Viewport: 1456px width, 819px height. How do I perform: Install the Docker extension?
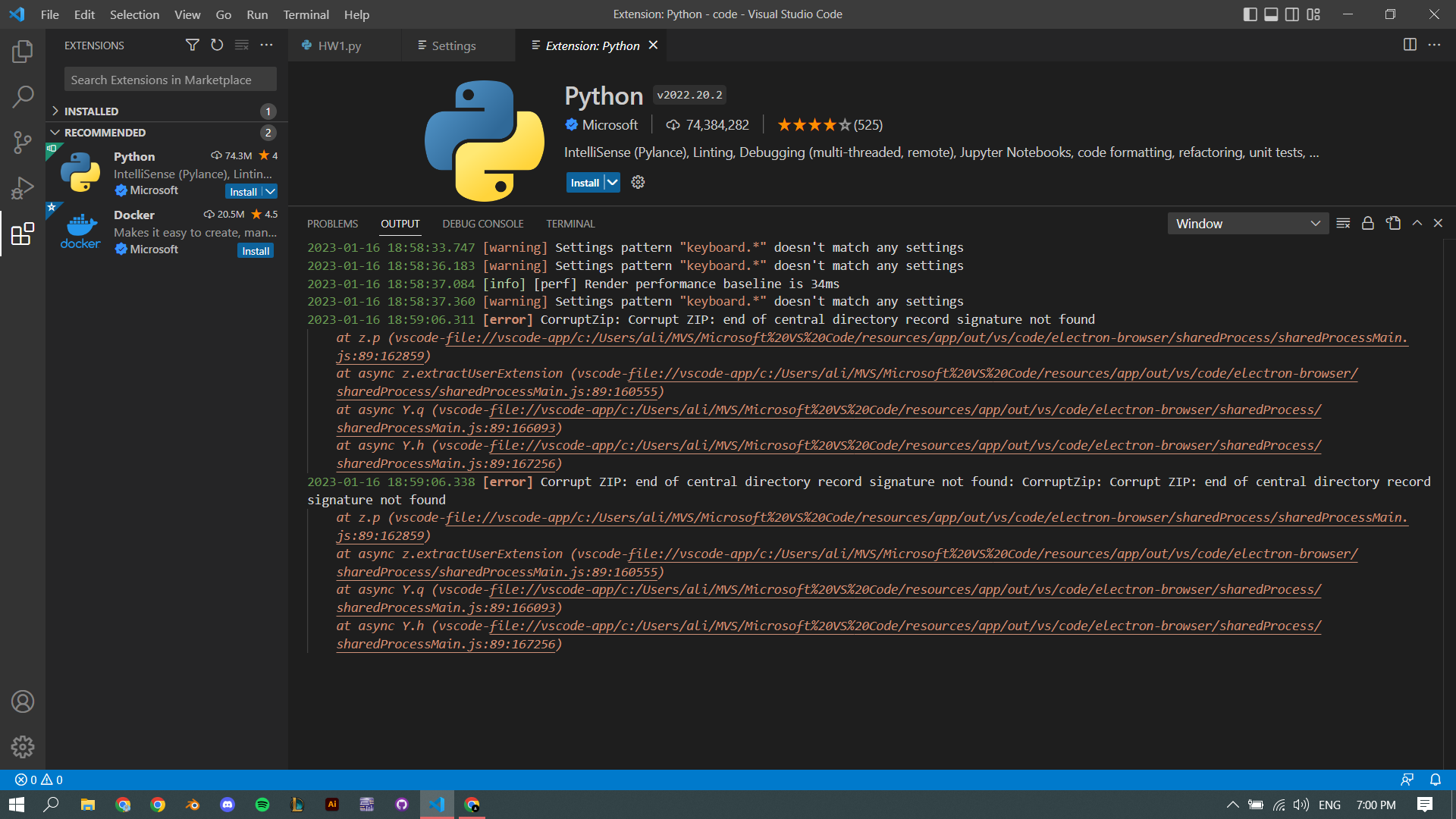coord(255,250)
